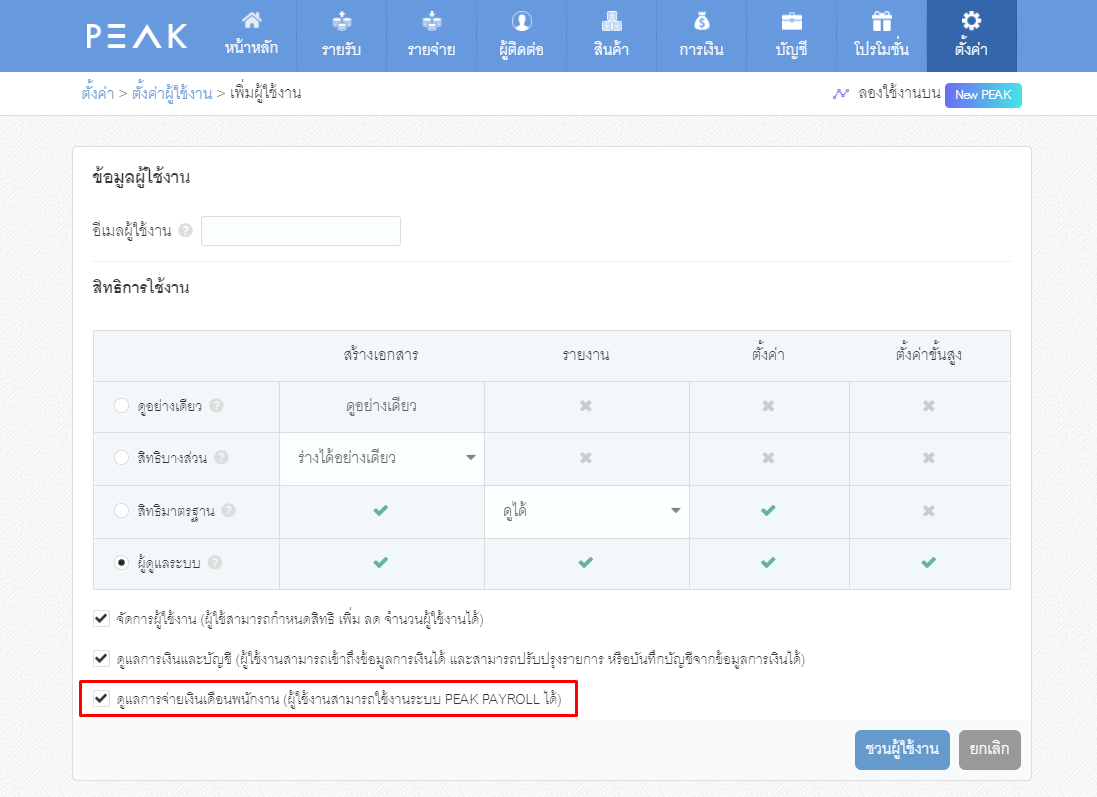Select the ดูอย่างเดียว radio option
The height and width of the screenshot is (797, 1097).
pyautogui.click(x=122, y=406)
